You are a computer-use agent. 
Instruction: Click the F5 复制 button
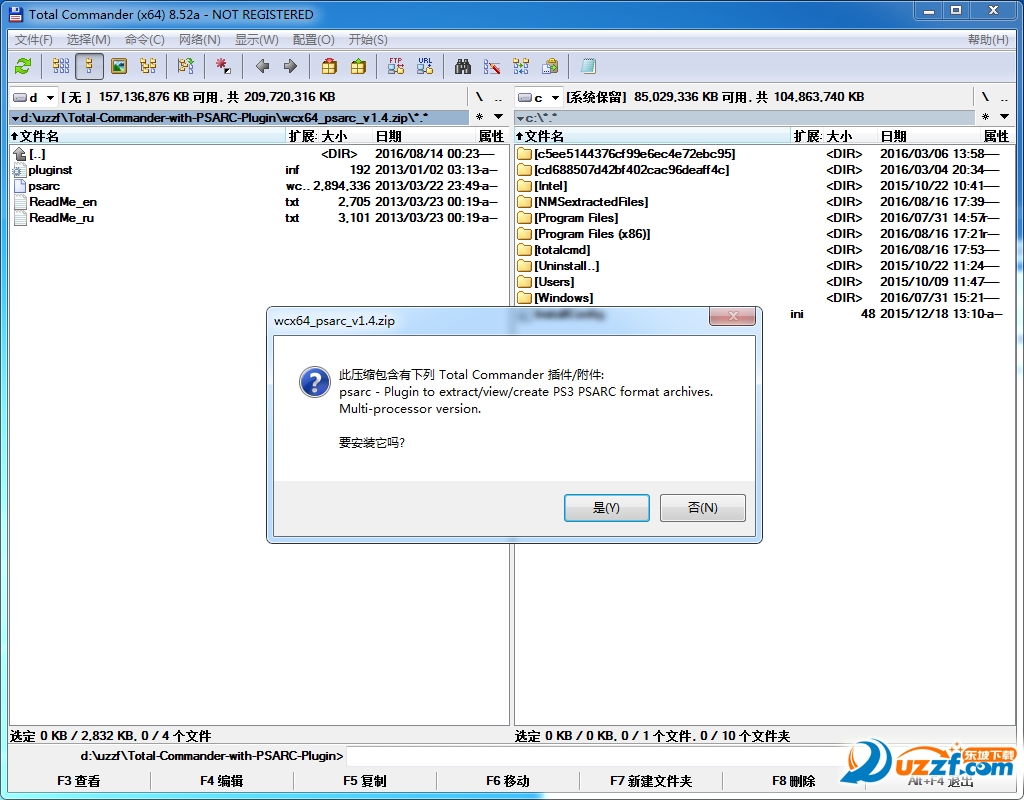click(x=364, y=781)
